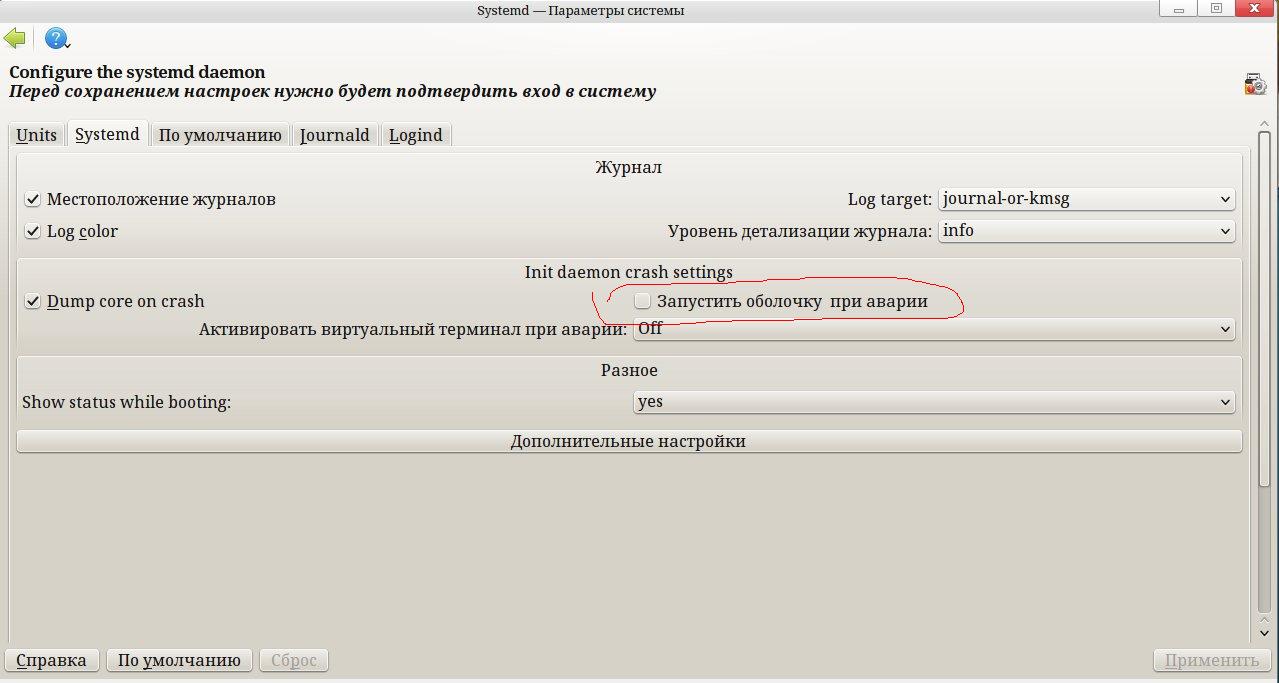Click the Show status while booting label
This screenshot has width=1279, height=683.
coord(126,402)
